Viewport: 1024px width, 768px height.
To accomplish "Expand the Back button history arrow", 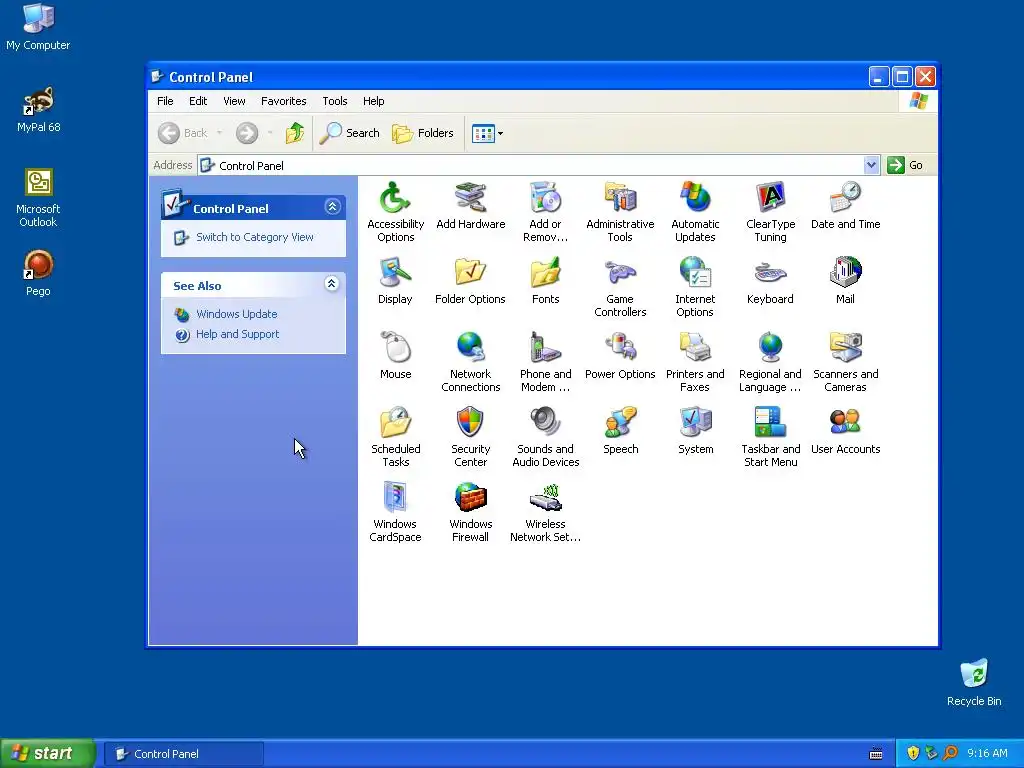I will click(219, 133).
